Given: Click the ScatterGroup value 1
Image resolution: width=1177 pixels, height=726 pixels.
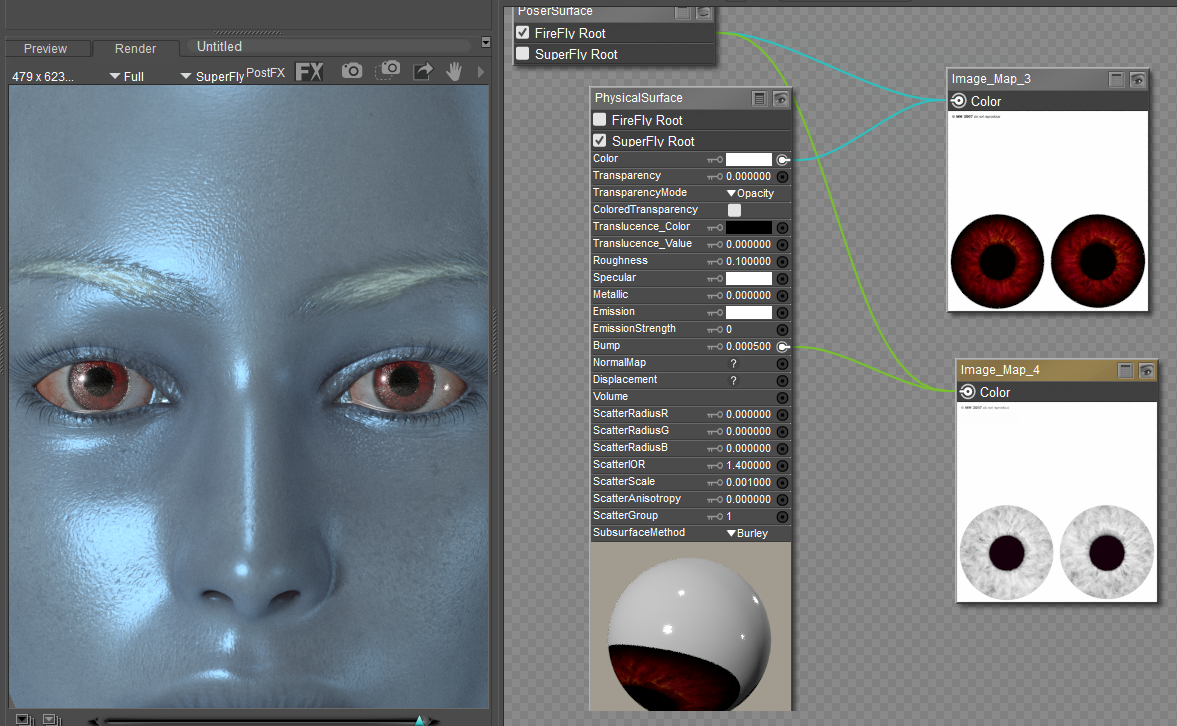Looking at the screenshot, I should click(729, 517).
